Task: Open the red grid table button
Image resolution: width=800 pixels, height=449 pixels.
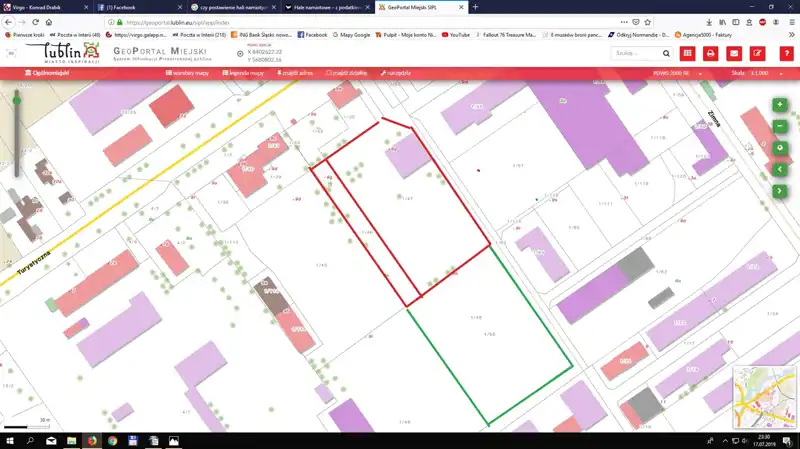Action: pyautogui.click(x=688, y=53)
